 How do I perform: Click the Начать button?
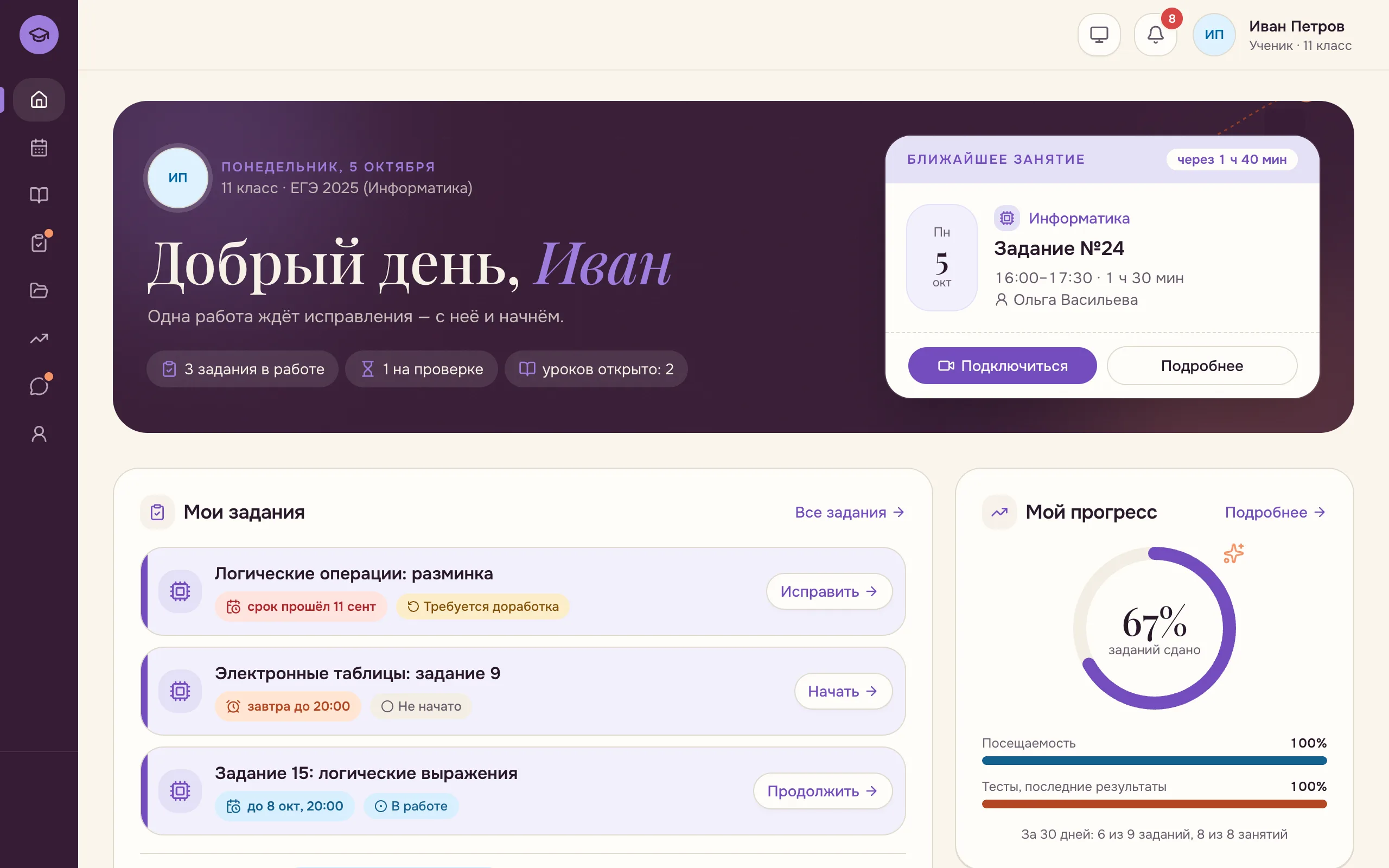pos(843,691)
